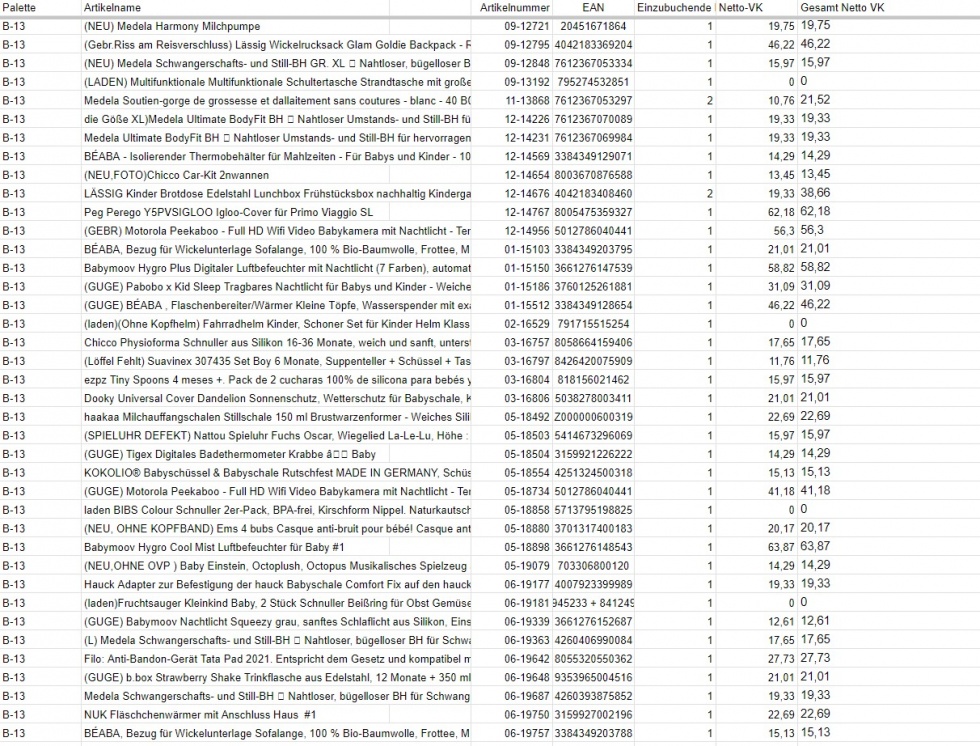Screen dimensions: 980x746
Task: Select EAN Z000000600319
Action: pos(593,417)
